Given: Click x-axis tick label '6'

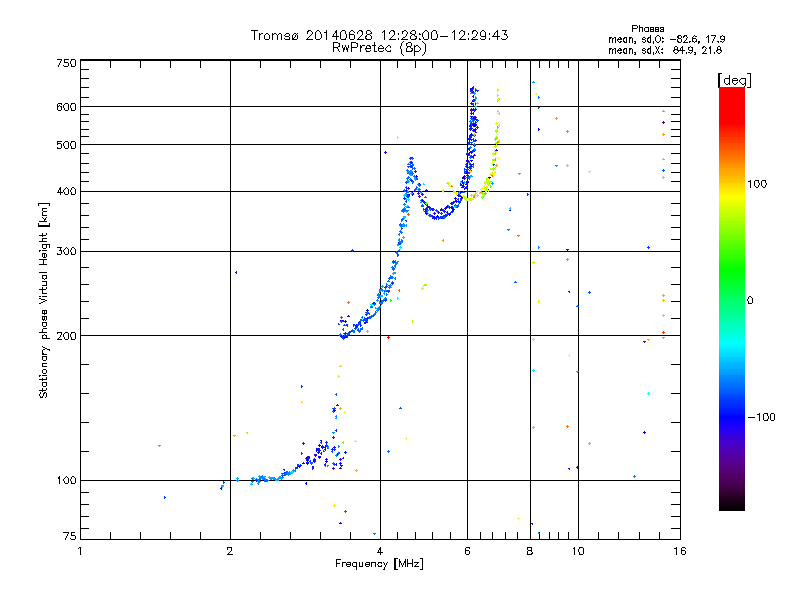Looking at the screenshot, I should click(x=467, y=551).
